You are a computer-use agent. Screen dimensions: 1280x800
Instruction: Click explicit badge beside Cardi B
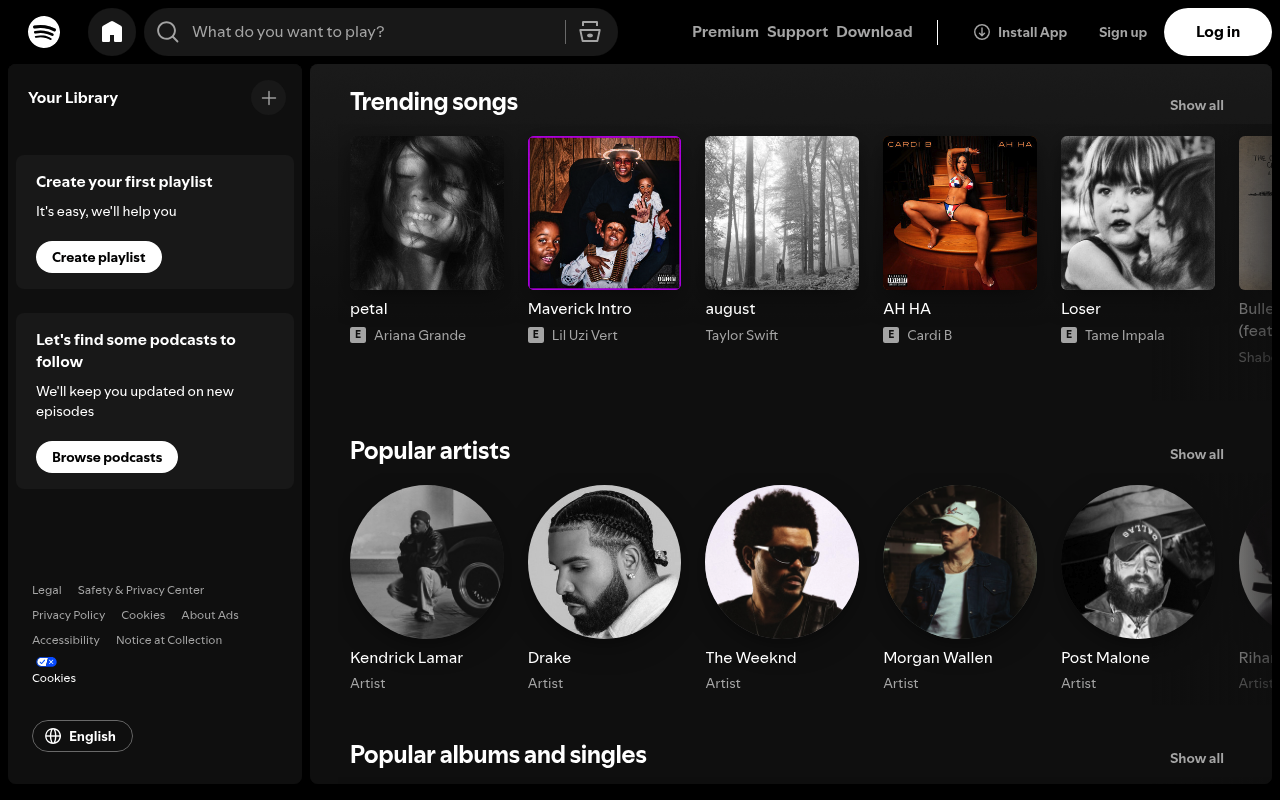coord(891,335)
